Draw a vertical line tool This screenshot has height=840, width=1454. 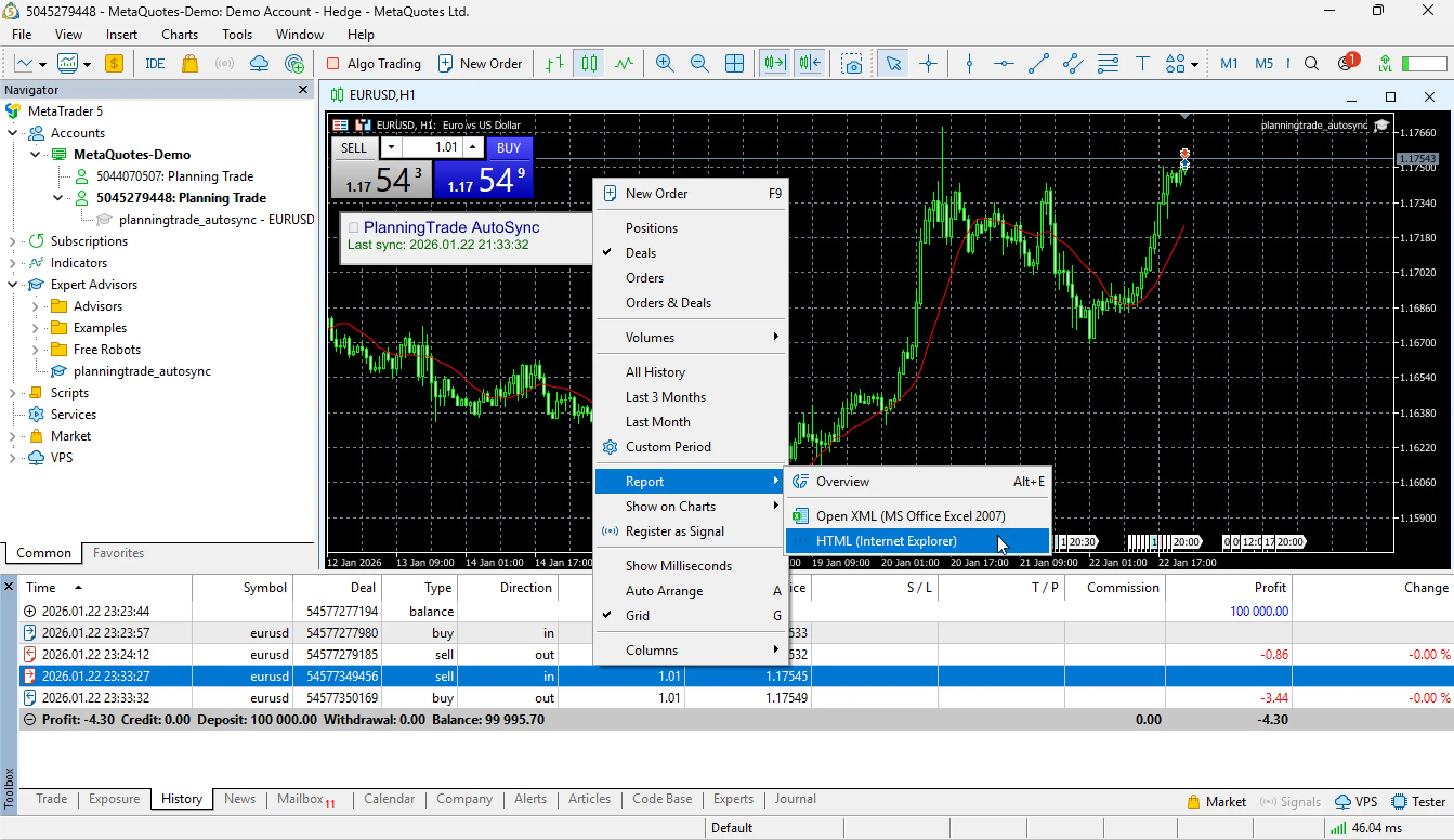(970, 63)
